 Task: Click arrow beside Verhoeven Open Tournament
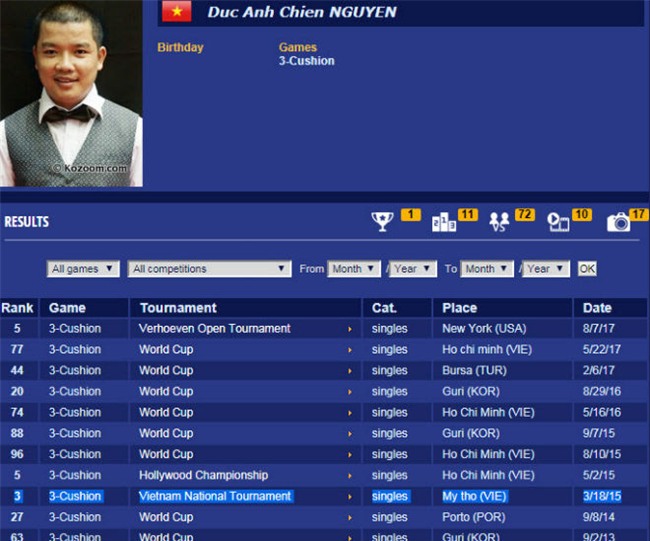pos(349,329)
